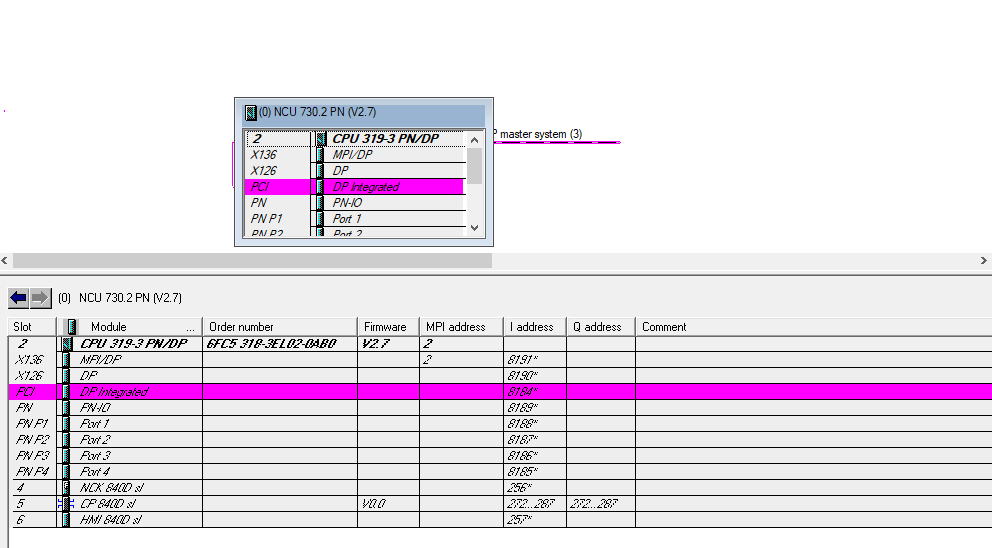This screenshot has width=992, height=548.
Task: Click the horizontal scrollbar thumb
Action: click(252, 260)
